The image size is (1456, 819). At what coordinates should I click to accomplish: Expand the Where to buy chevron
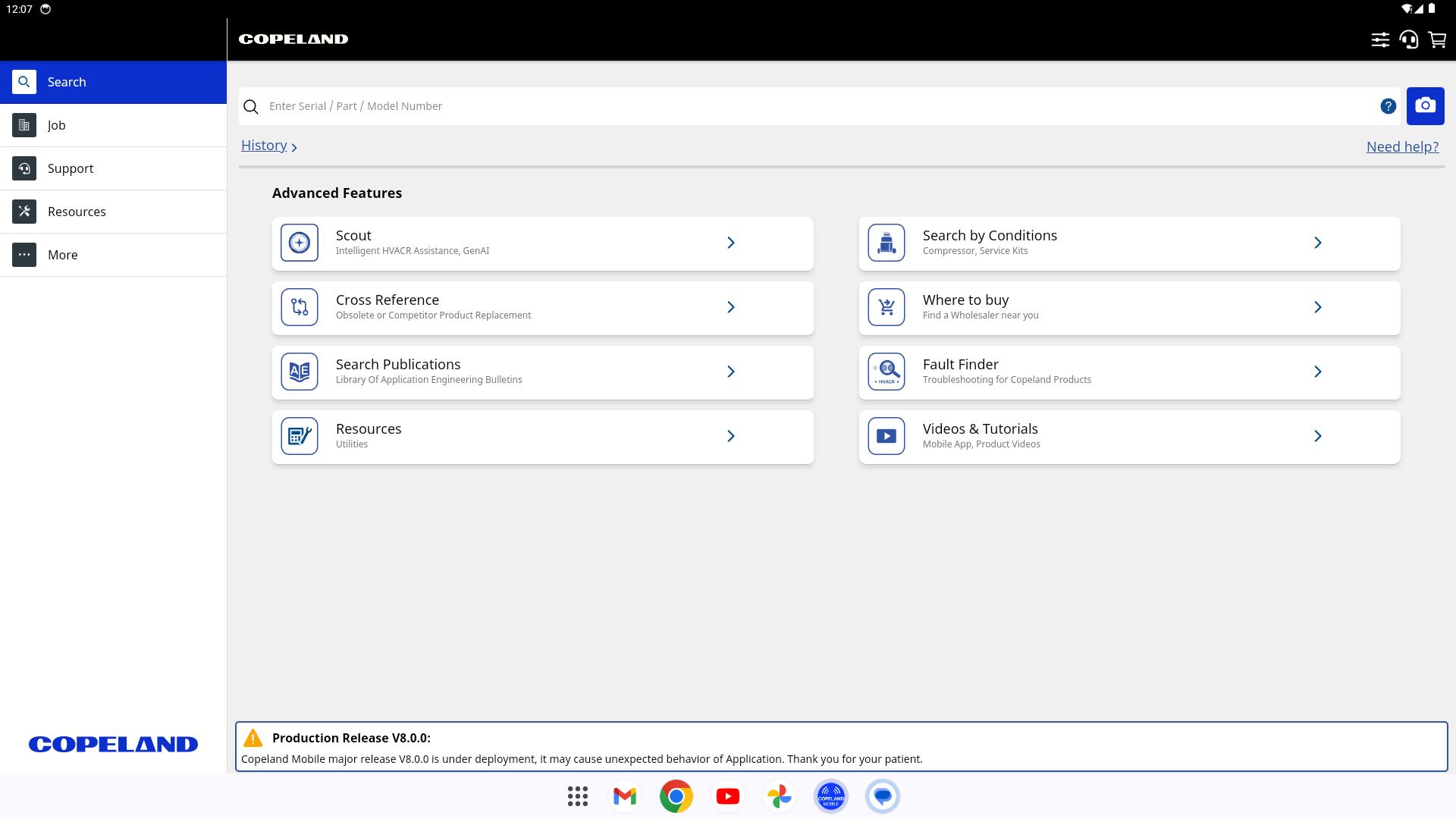pos(1318,307)
